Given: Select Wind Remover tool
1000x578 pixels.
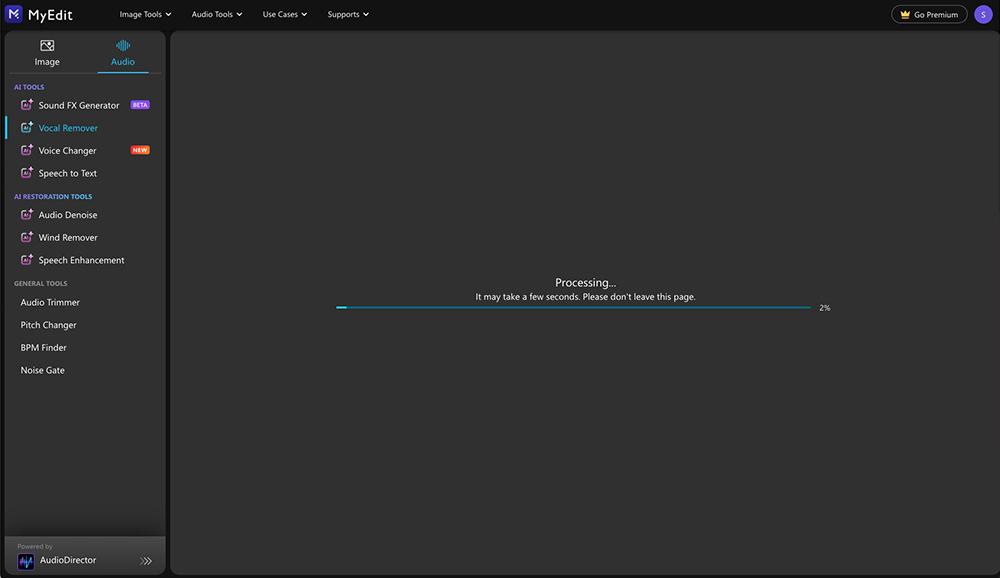Looking at the screenshot, I should (x=68, y=237).
